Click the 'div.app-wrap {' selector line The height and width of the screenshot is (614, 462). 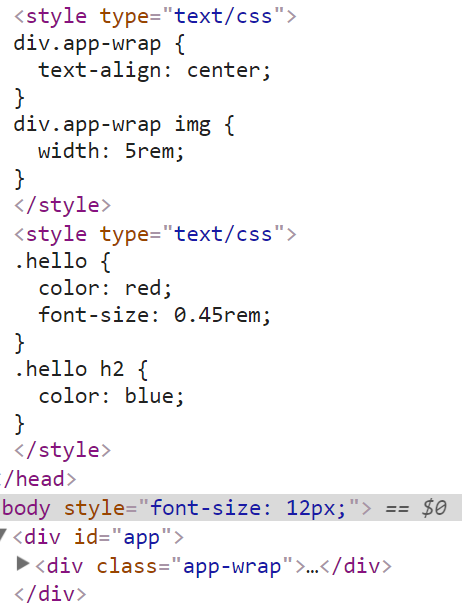click(x=99, y=44)
